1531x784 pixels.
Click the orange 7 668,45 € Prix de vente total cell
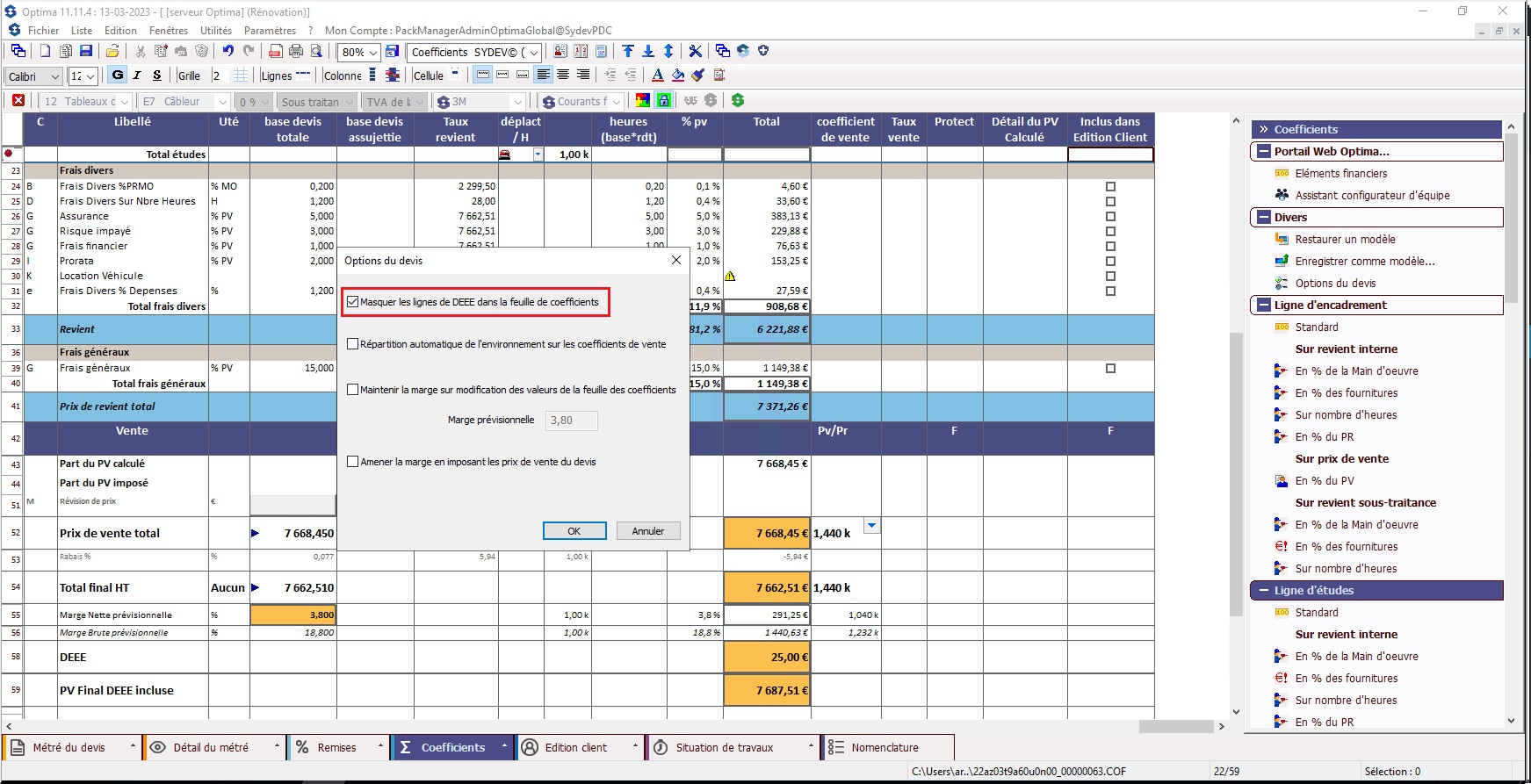[767, 533]
